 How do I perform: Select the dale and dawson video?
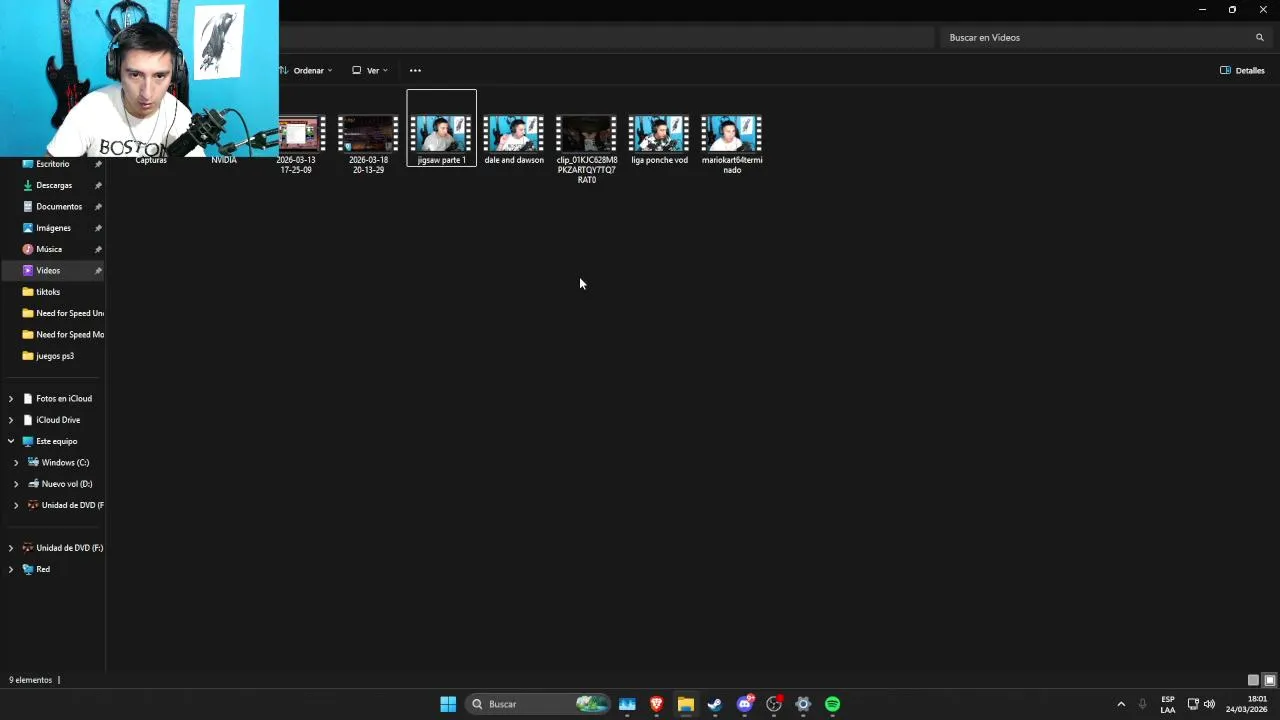pos(514,140)
